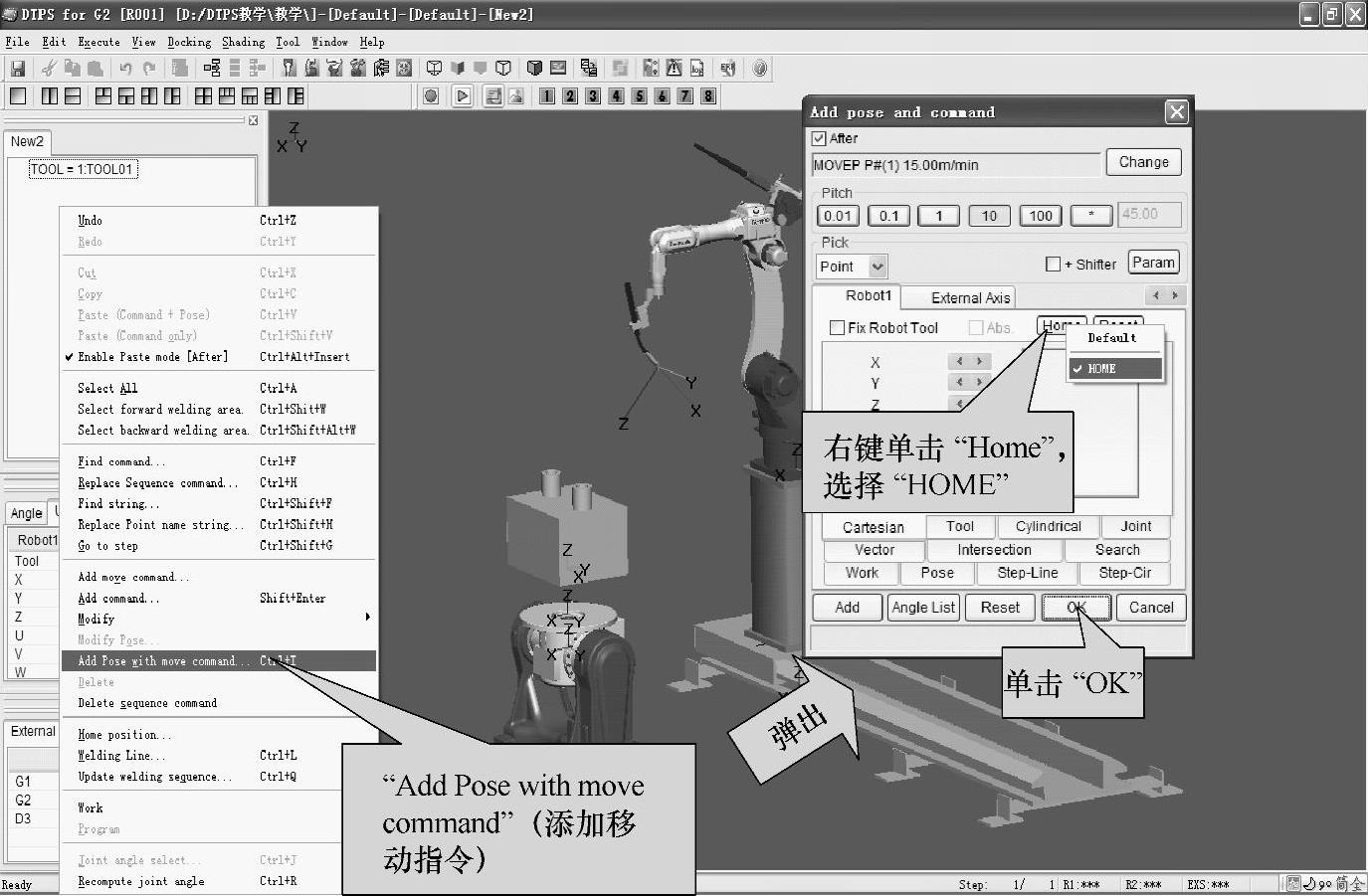Click the numbered toolbar button 2

point(570,96)
